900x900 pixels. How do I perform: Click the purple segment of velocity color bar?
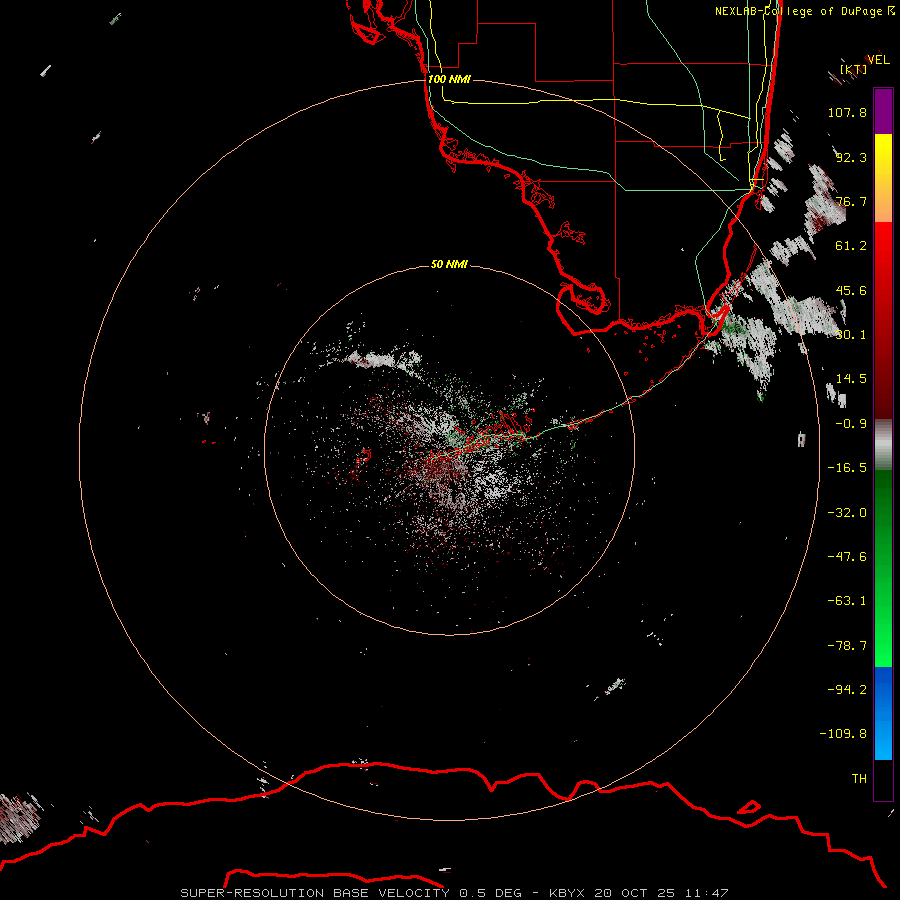click(883, 112)
